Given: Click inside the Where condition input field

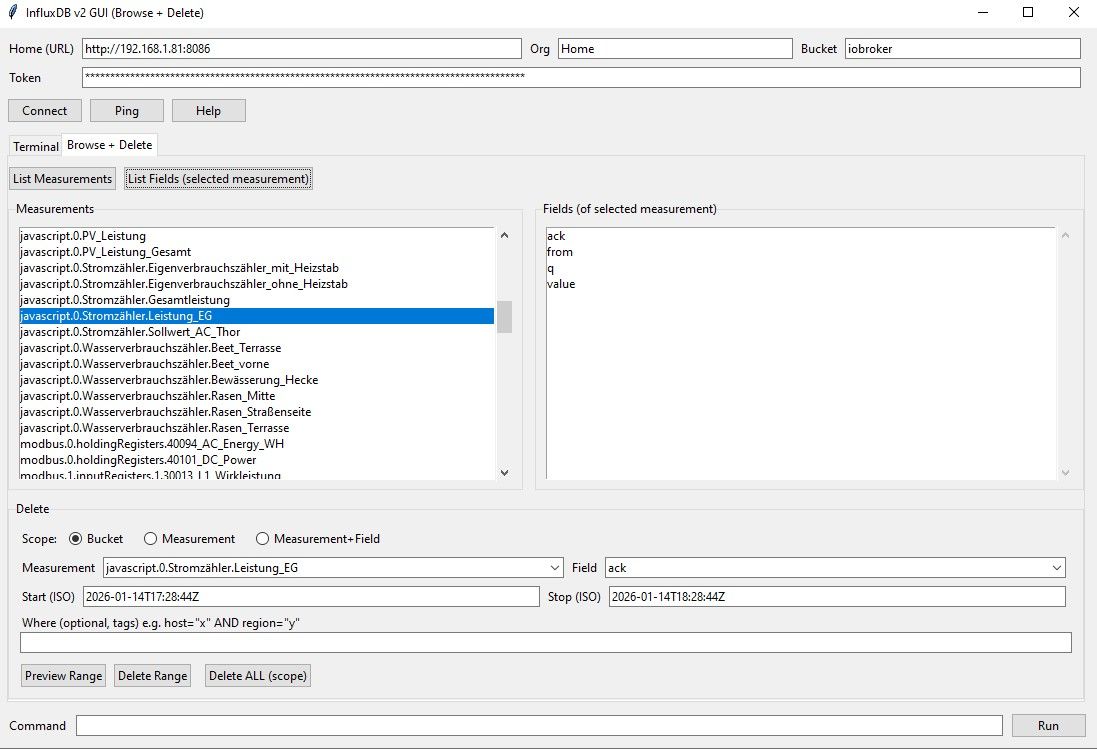Looking at the screenshot, I should [544, 642].
